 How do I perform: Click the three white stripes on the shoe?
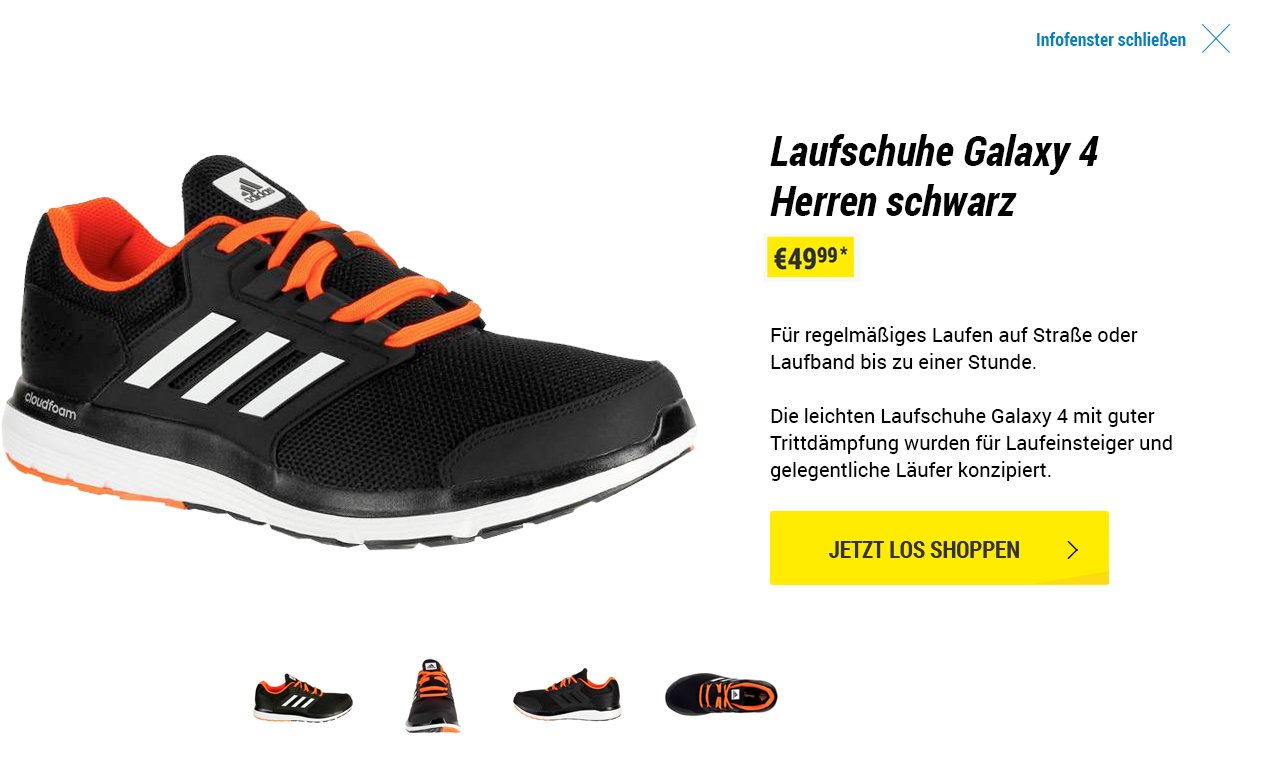pyautogui.click(x=233, y=365)
